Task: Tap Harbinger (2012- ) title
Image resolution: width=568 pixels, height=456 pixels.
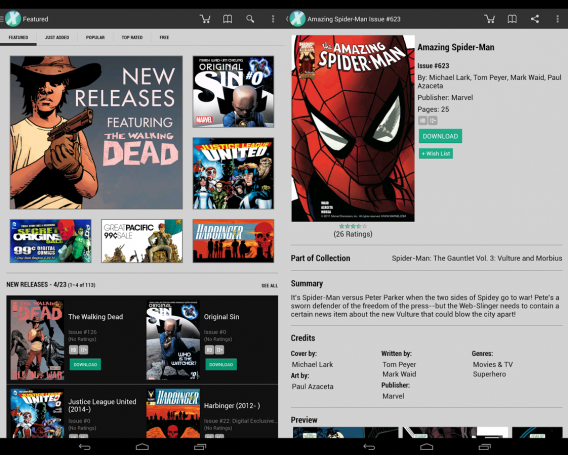Action: (x=232, y=406)
